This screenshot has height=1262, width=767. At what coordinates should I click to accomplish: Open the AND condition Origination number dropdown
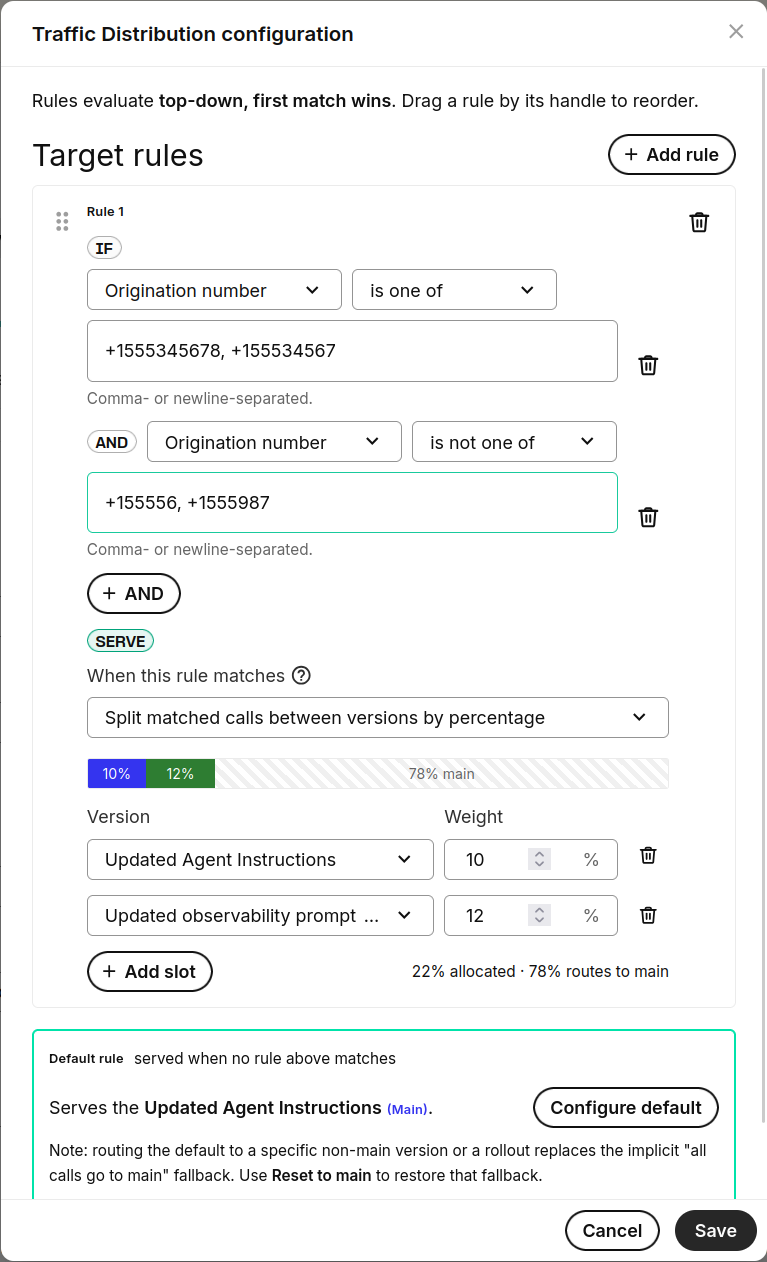click(x=274, y=442)
